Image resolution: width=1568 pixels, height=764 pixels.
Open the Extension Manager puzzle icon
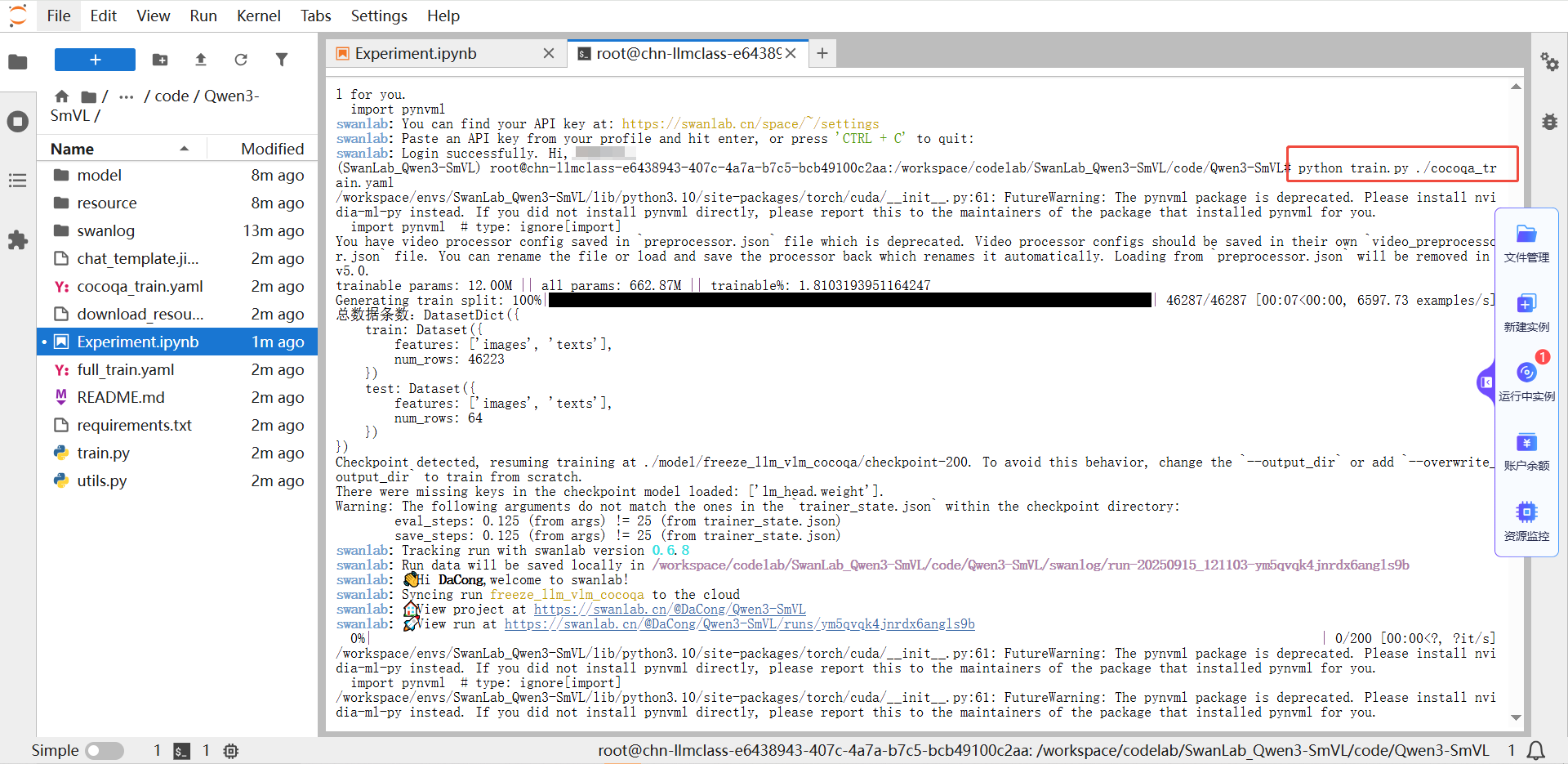(x=18, y=239)
